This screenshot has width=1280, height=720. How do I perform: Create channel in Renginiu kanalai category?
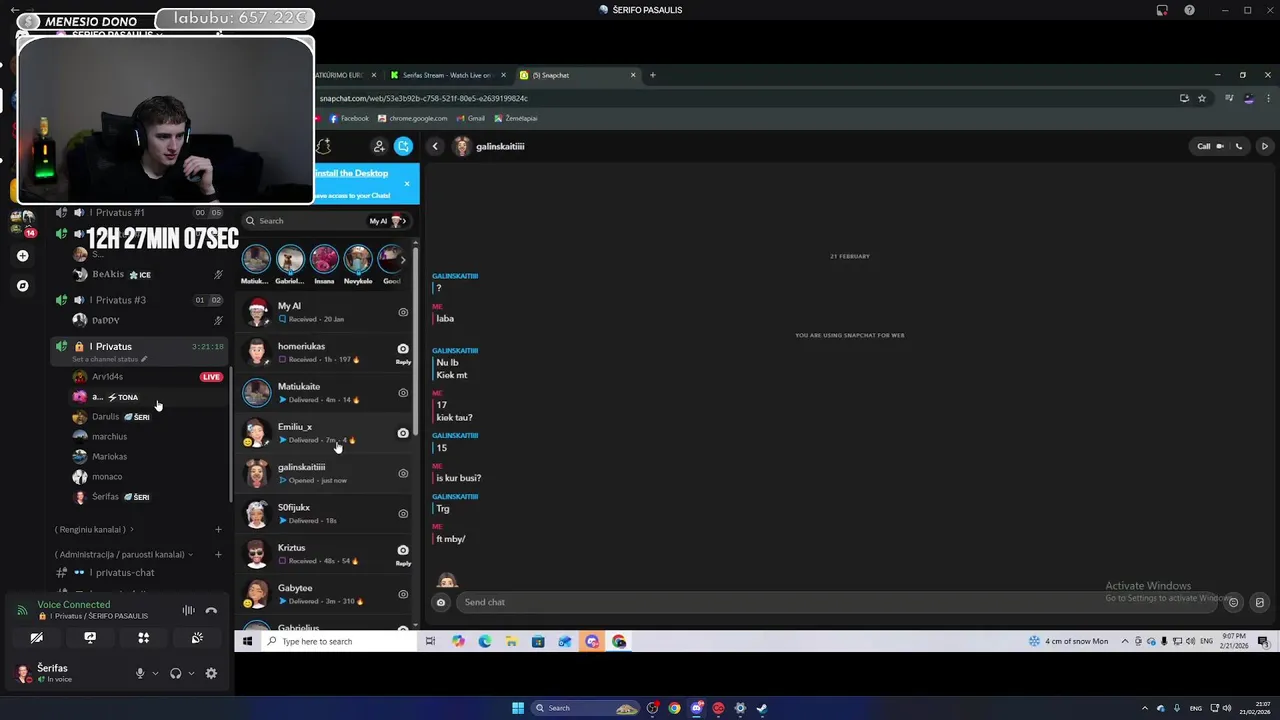click(218, 529)
